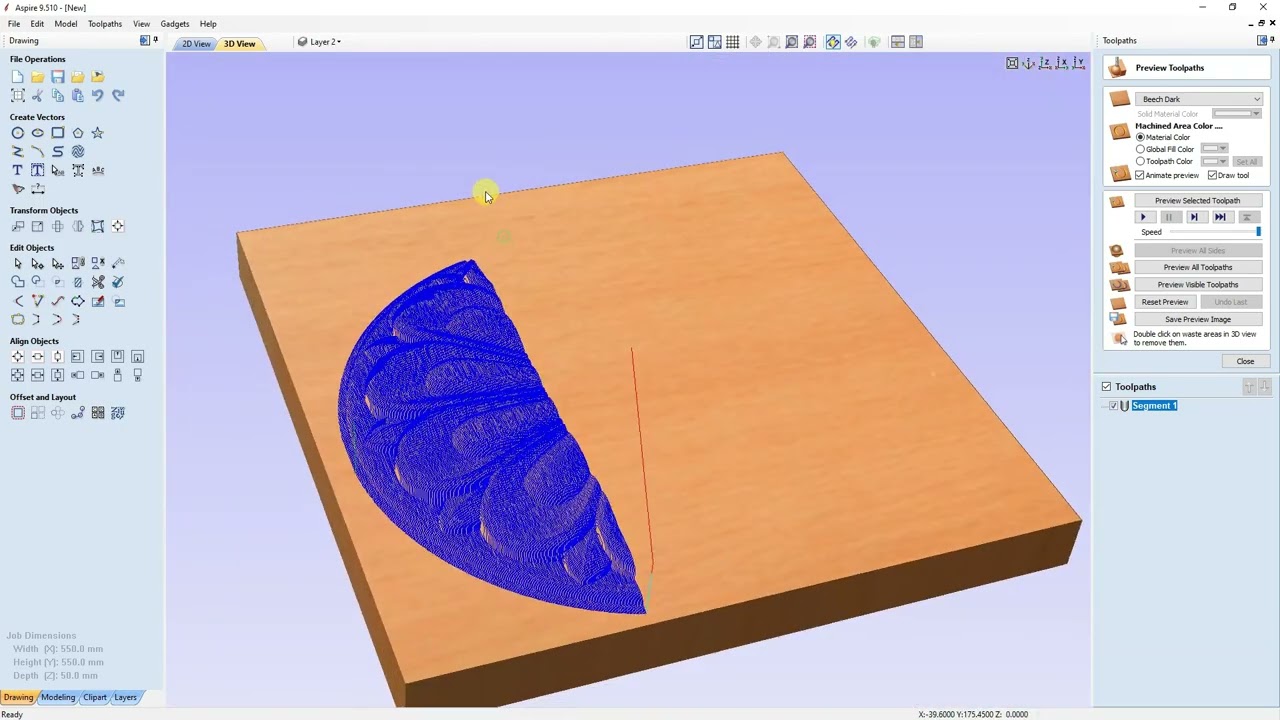Click Preview All Toolpaths button
The width and height of the screenshot is (1280, 720).
(1197, 267)
